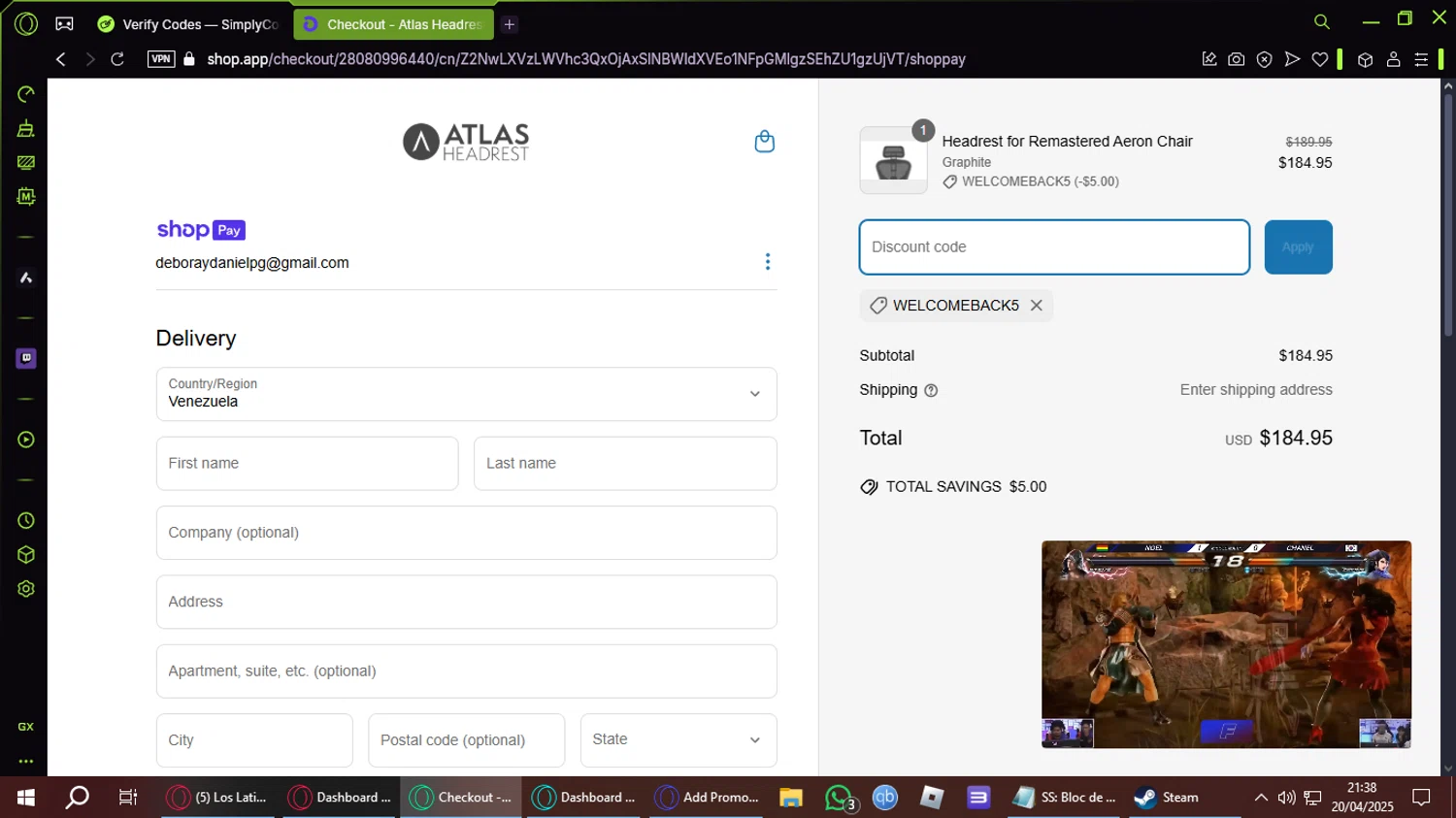Click the Apartment, suite, etc. field

point(466,671)
